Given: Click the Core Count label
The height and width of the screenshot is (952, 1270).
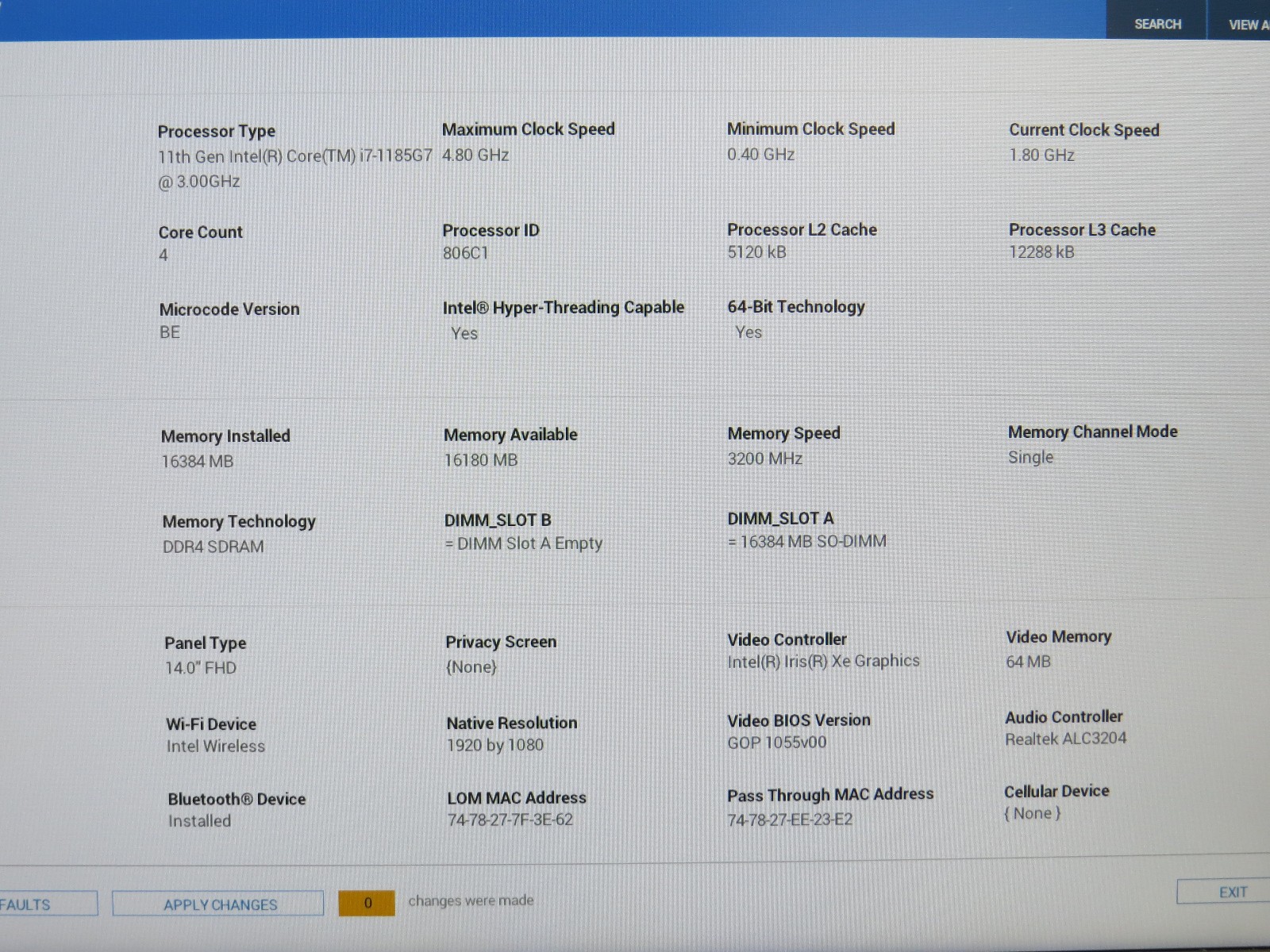Looking at the screenshot, I should pos(200,232).
